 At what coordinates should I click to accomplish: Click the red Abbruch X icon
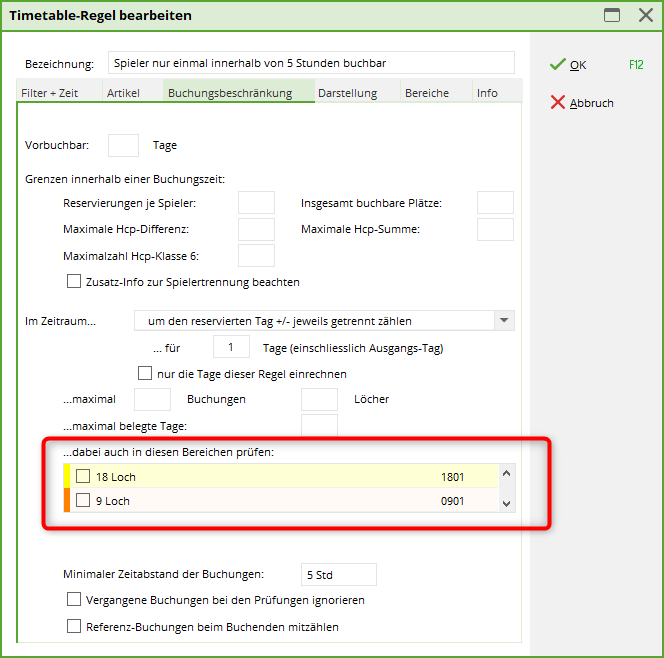click(557, 103)
